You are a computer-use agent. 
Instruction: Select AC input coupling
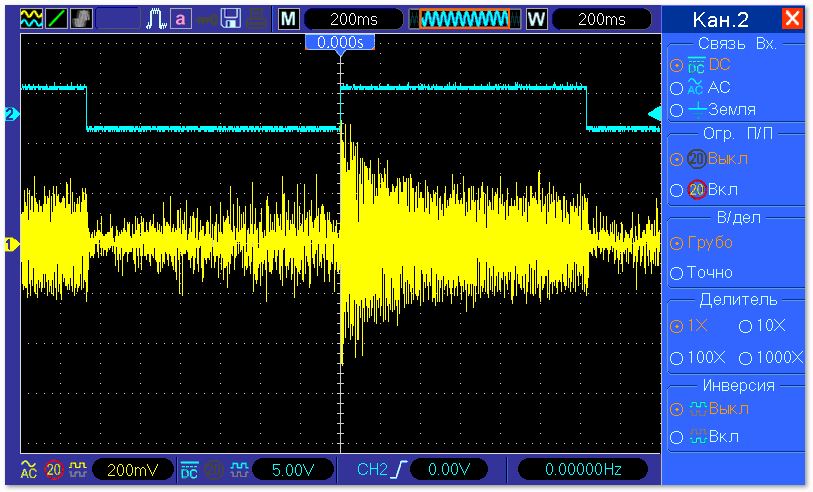coord(677,87)
